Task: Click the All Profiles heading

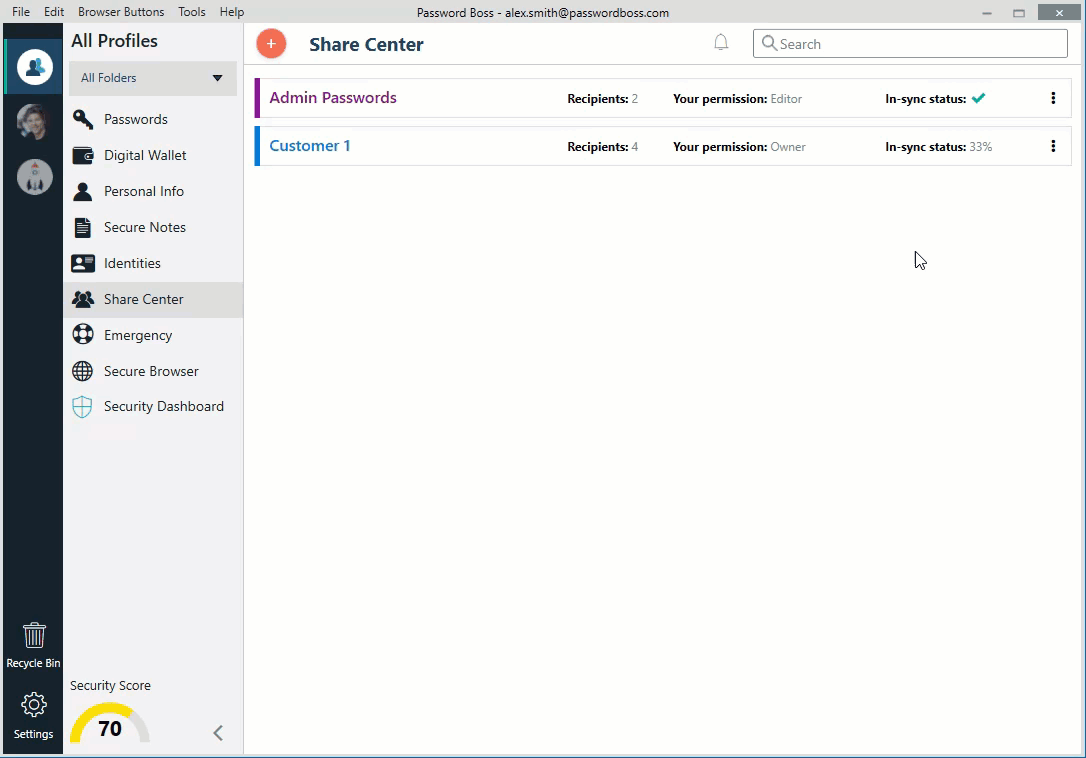Action: pos(114,41)
